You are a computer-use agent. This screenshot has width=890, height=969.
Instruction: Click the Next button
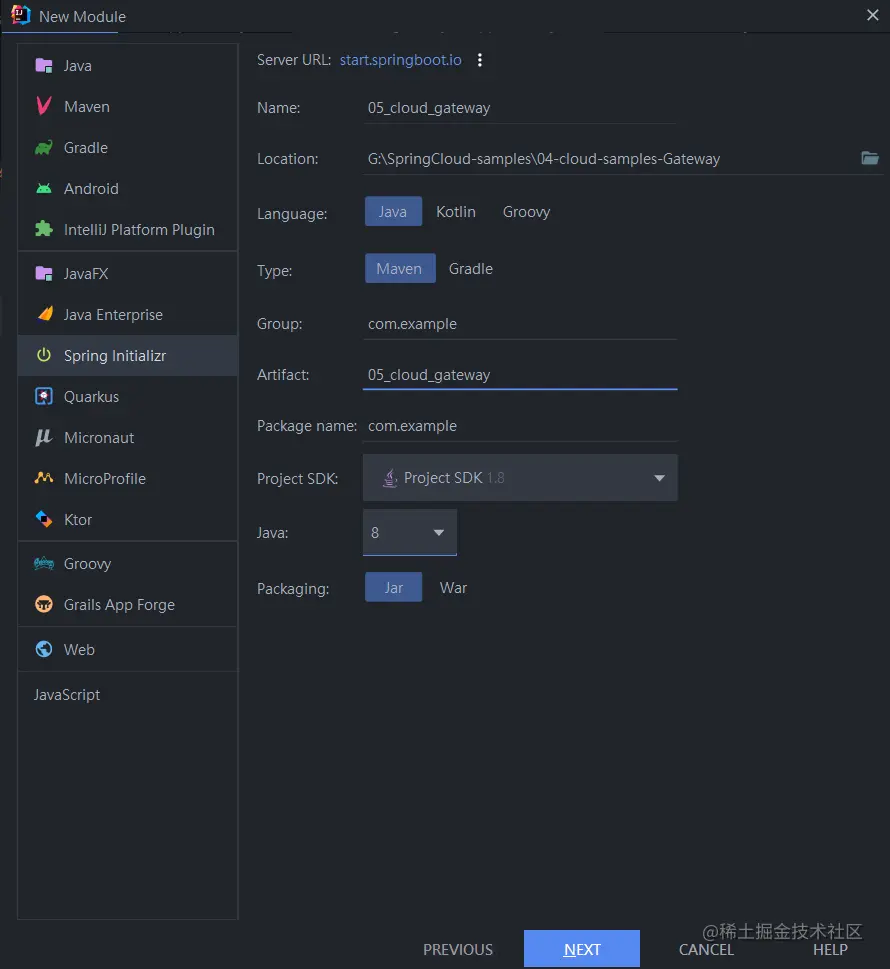click(x=581, y=949)
